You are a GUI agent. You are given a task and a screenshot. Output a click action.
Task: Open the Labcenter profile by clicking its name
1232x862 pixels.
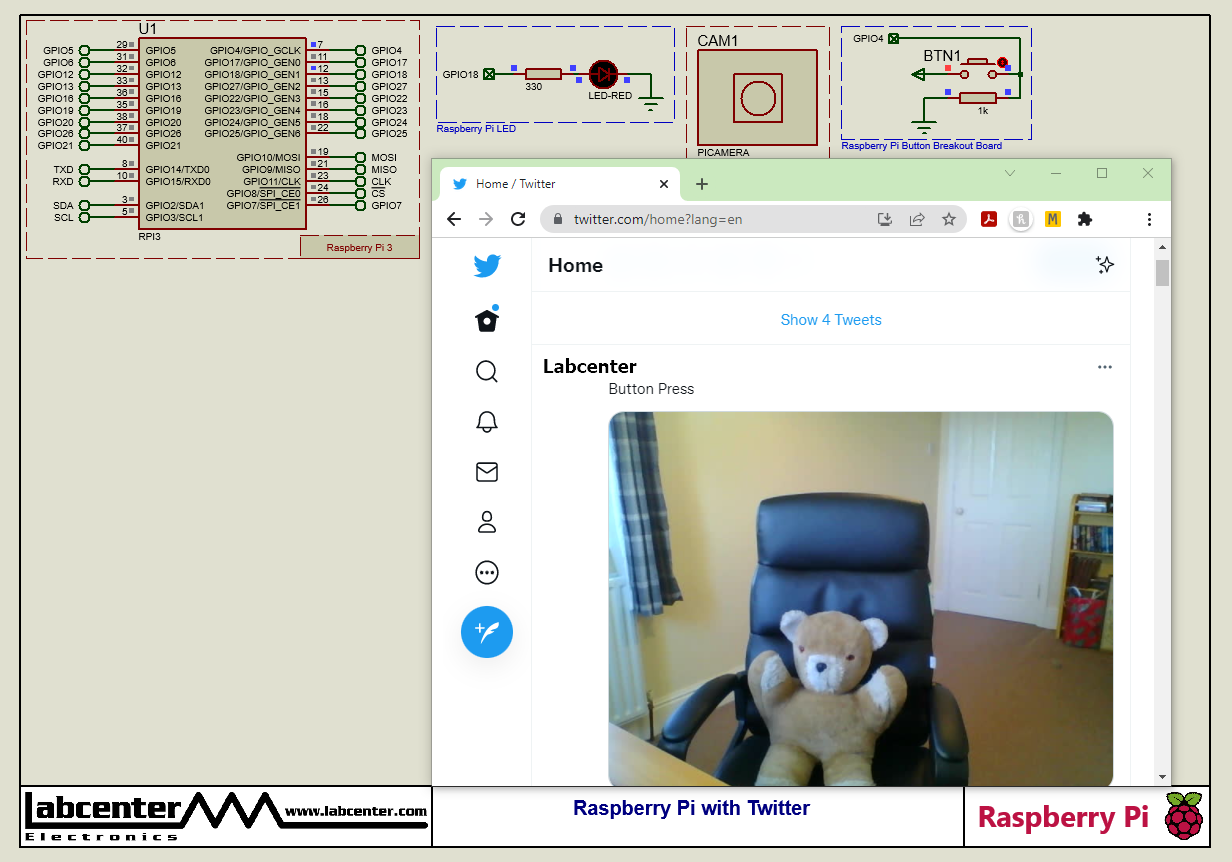click(x=590, y=366)
